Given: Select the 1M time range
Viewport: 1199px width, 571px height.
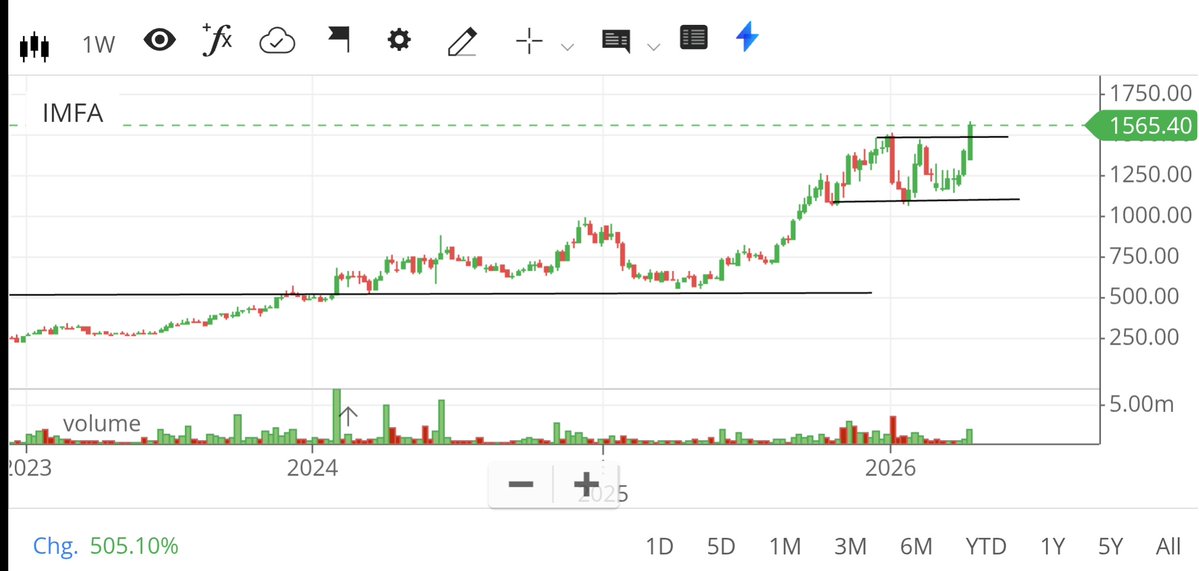Looking at the screenshot, I should tap(785, 547).
